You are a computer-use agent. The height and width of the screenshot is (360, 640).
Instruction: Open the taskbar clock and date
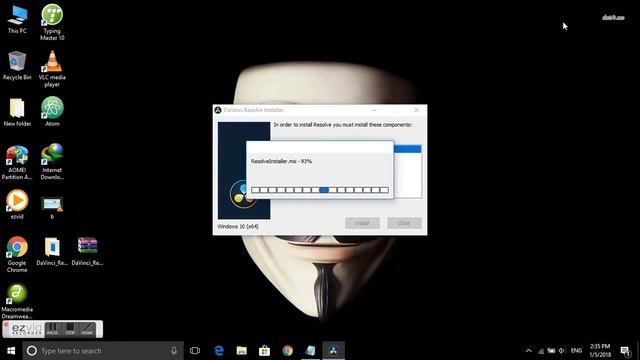600,351
